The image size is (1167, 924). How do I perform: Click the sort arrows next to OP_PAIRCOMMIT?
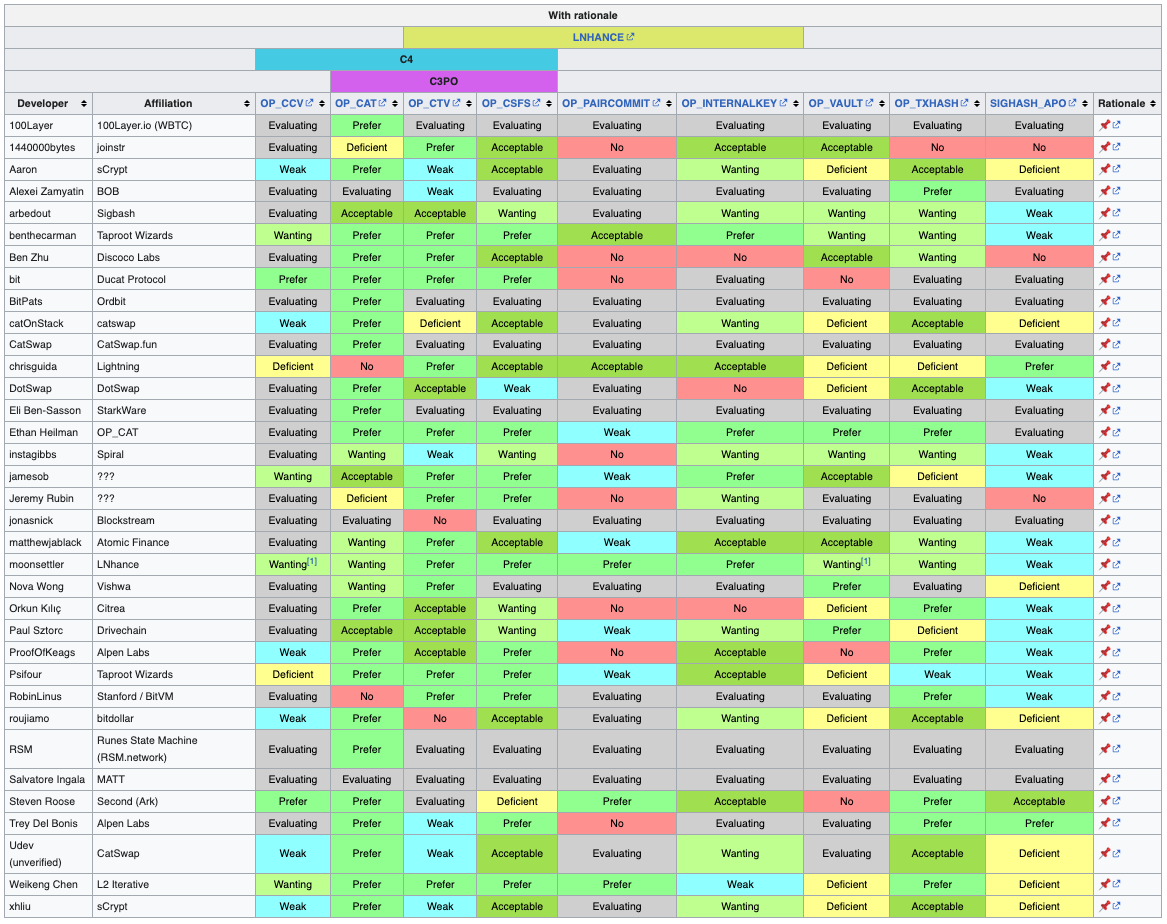coord(668,103)
